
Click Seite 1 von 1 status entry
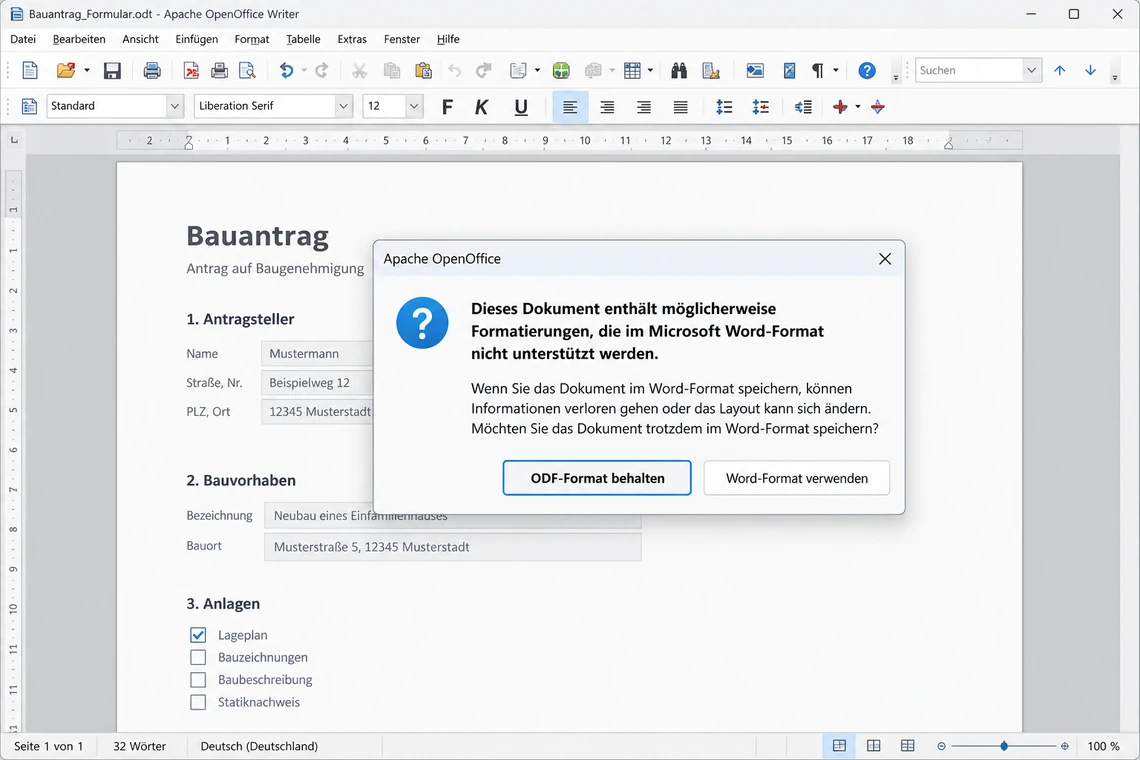[49, 746]
